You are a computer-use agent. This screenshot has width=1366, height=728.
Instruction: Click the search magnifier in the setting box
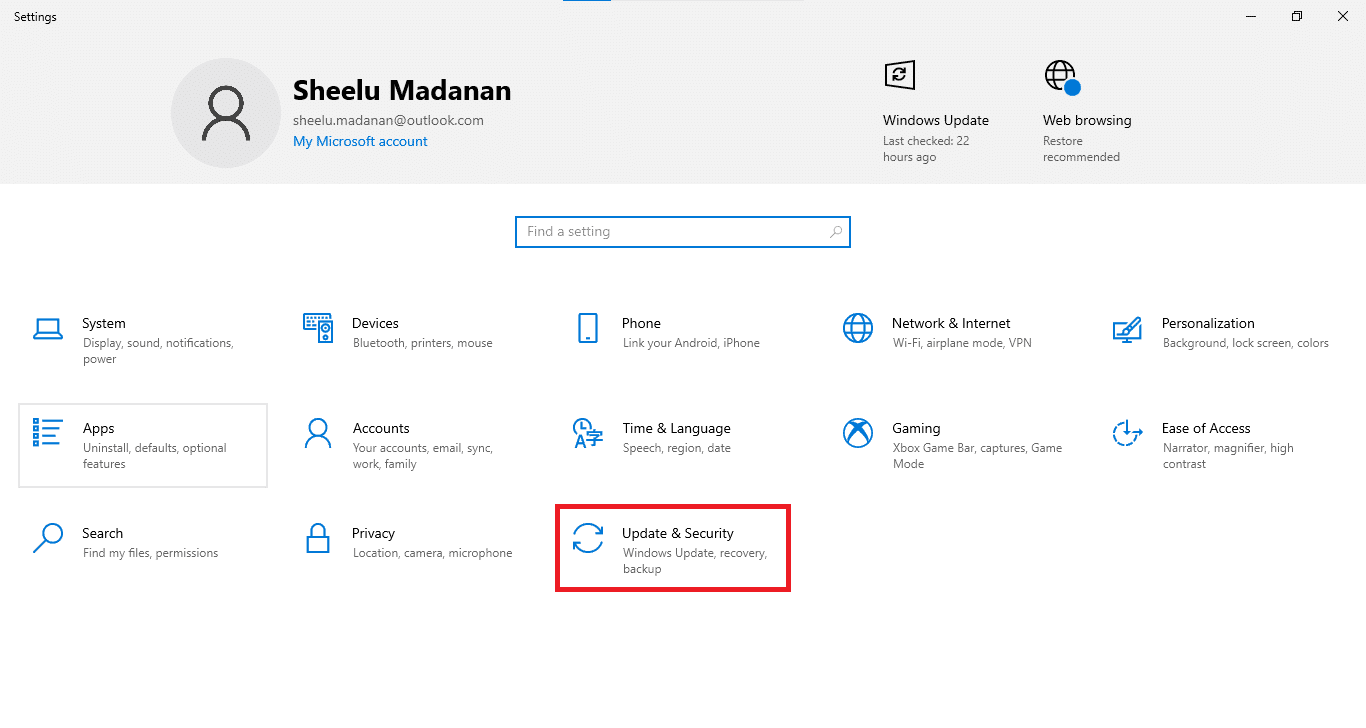tap(836, 231)
